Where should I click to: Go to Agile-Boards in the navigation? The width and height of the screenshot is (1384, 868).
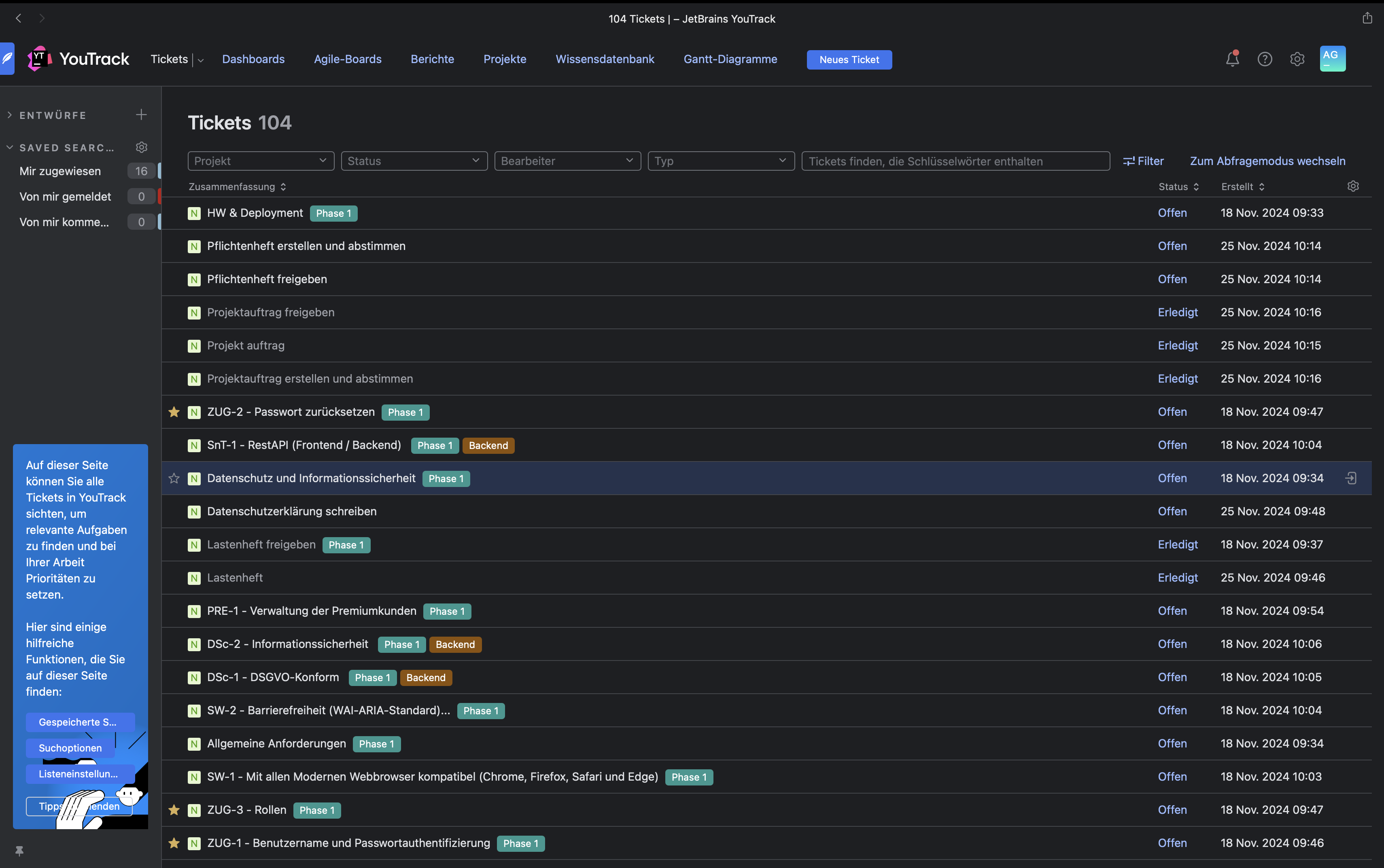pos(348,59)
